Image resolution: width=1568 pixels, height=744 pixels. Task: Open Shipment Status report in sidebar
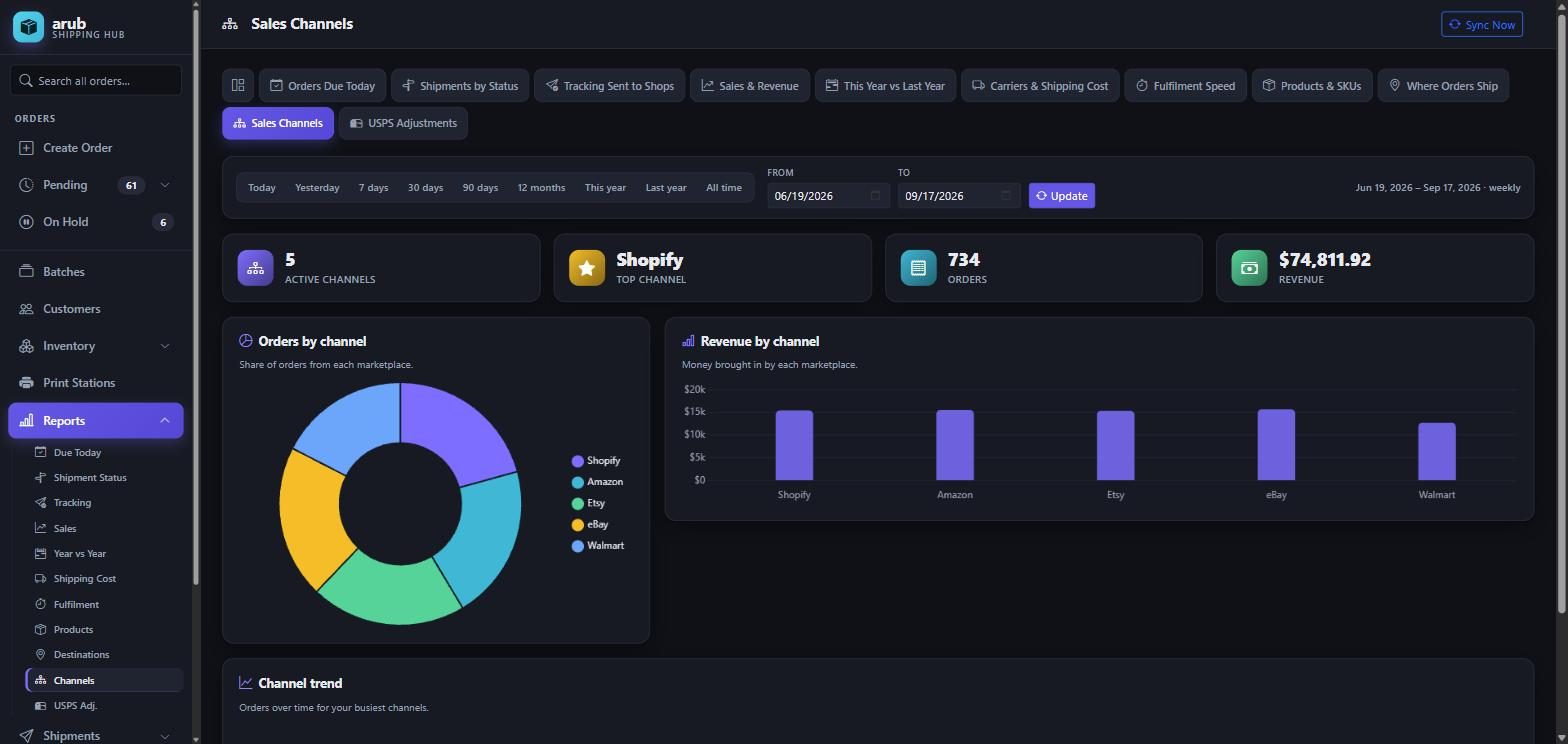point(89,478)
